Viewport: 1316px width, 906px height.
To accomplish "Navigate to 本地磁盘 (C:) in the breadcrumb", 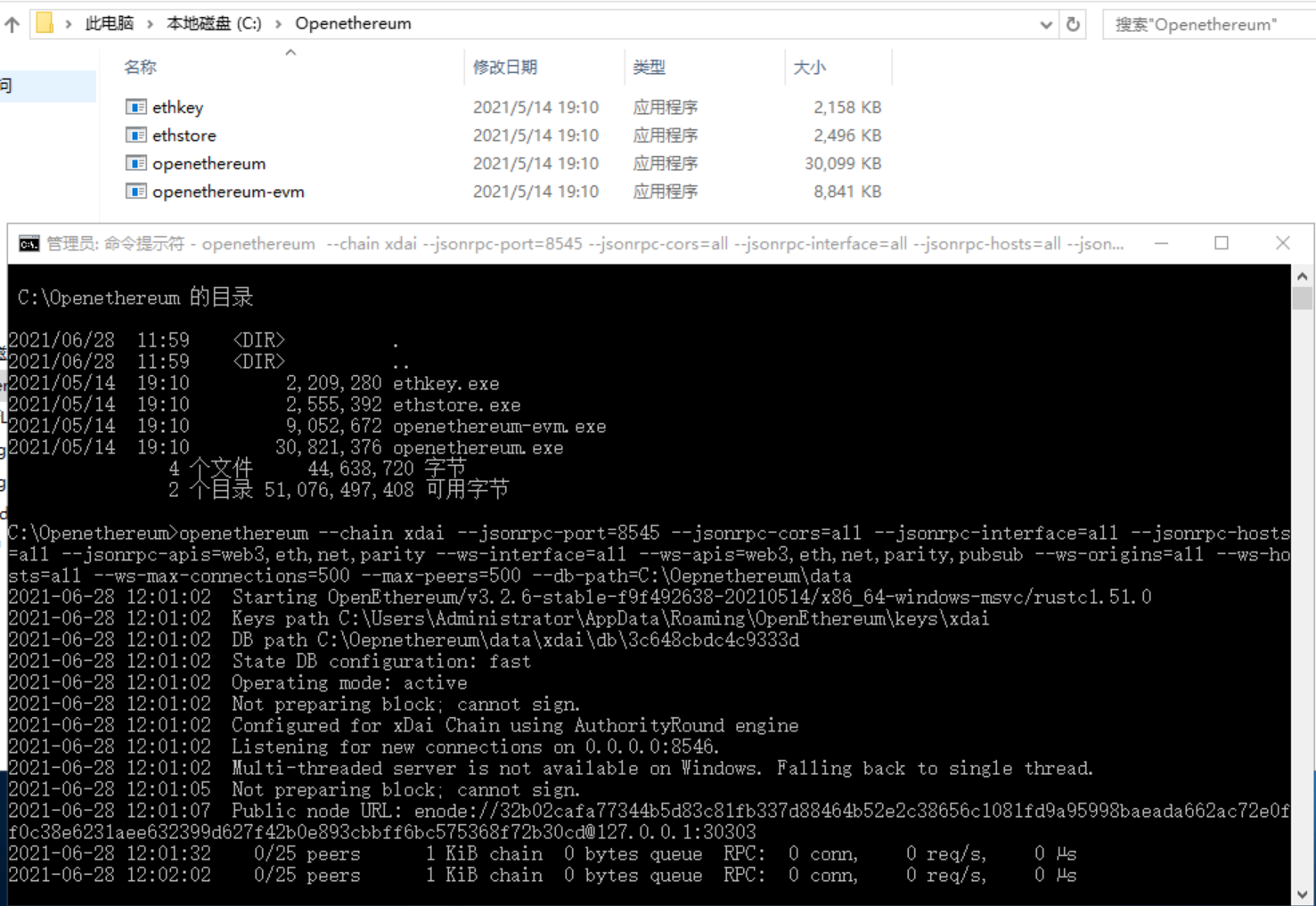I will tap(214, 24).
